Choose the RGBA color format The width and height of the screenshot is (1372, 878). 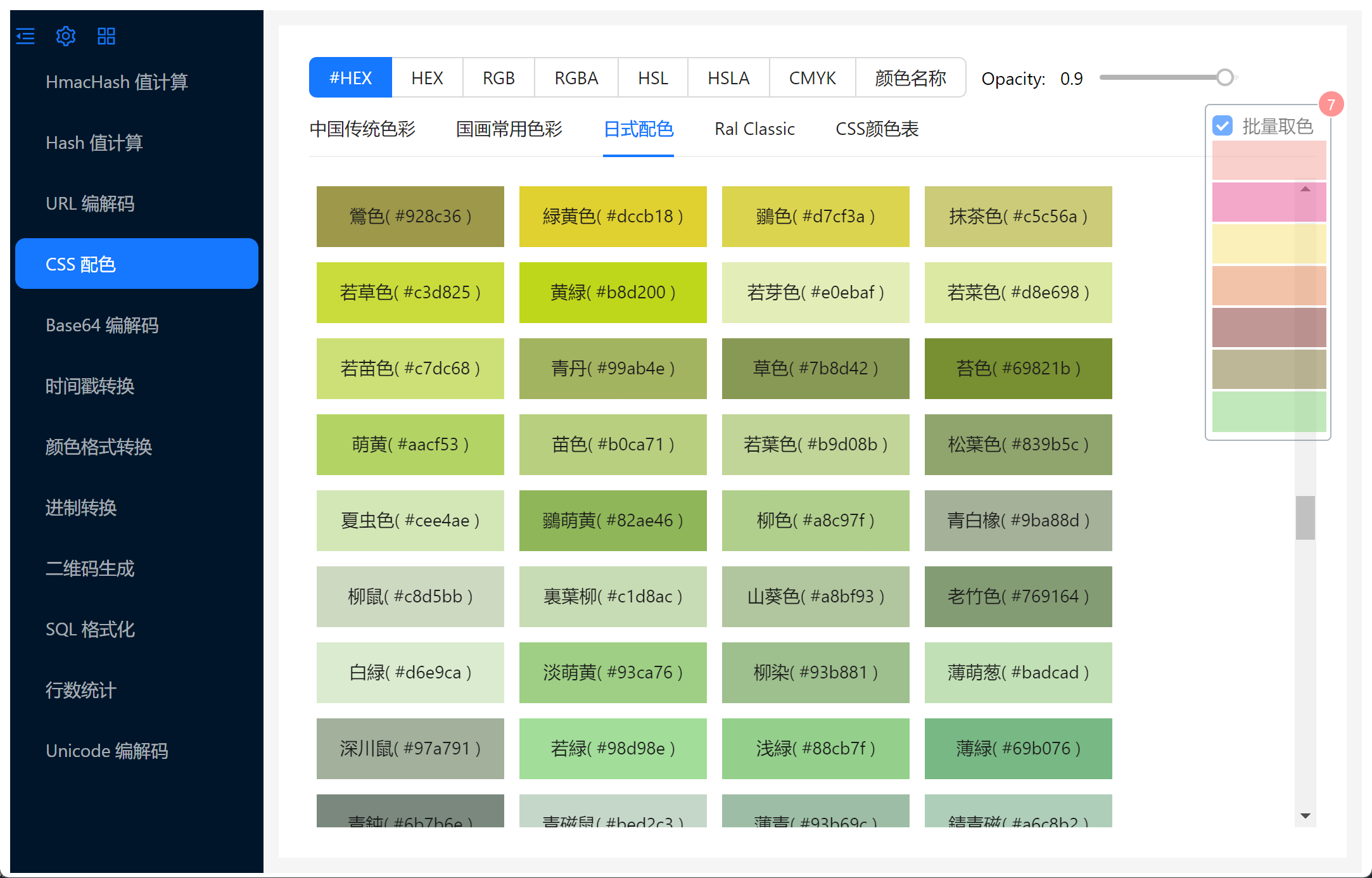point(576,78)
